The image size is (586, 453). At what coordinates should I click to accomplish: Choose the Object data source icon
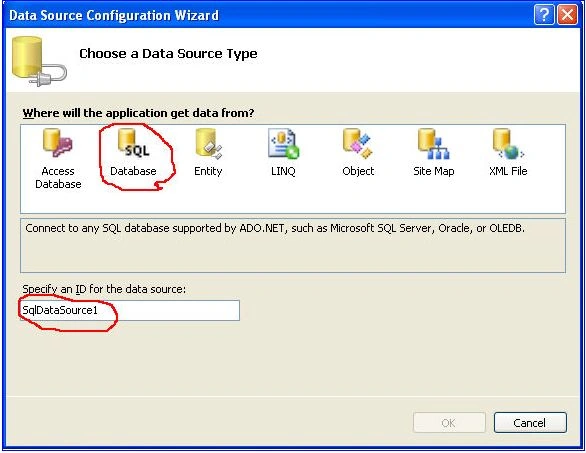point(358,144)
